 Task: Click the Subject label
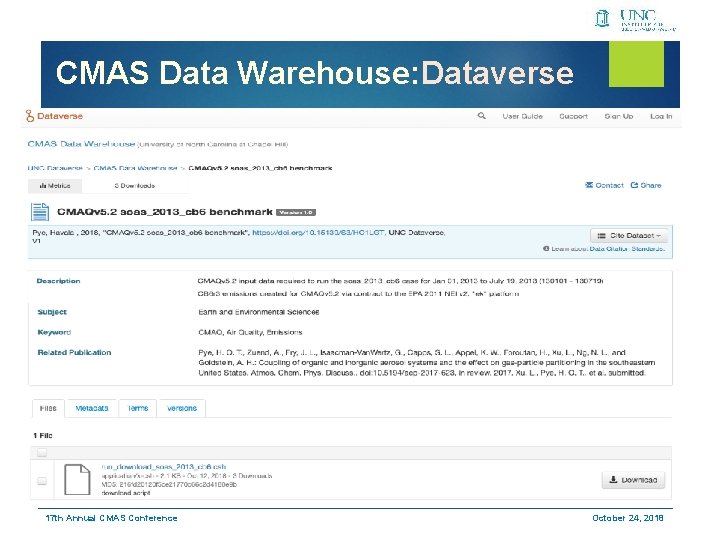(x=52, y=312)
